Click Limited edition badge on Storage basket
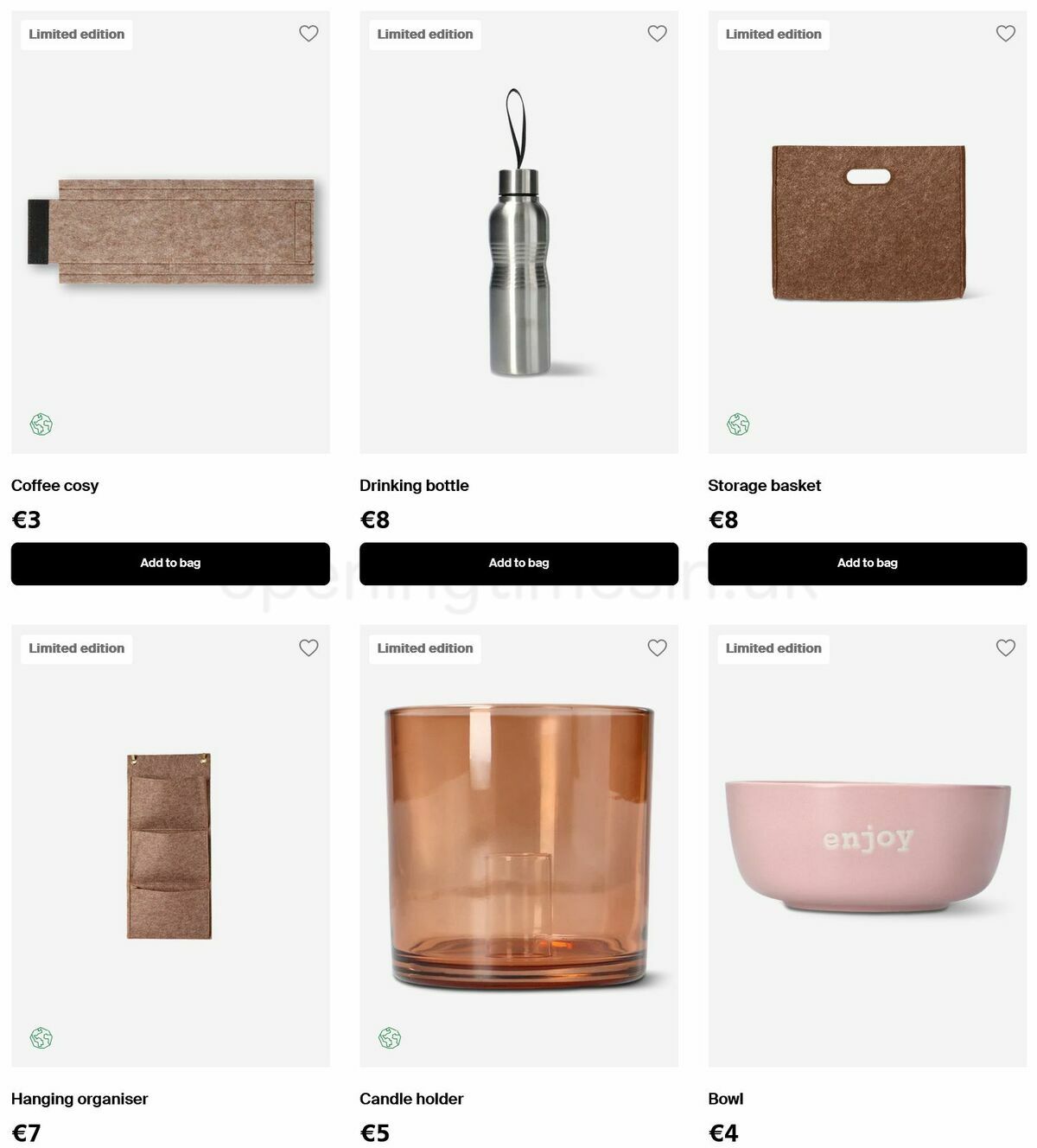The width and height of the screenshot is (1037, 1148). pos(773,35)
